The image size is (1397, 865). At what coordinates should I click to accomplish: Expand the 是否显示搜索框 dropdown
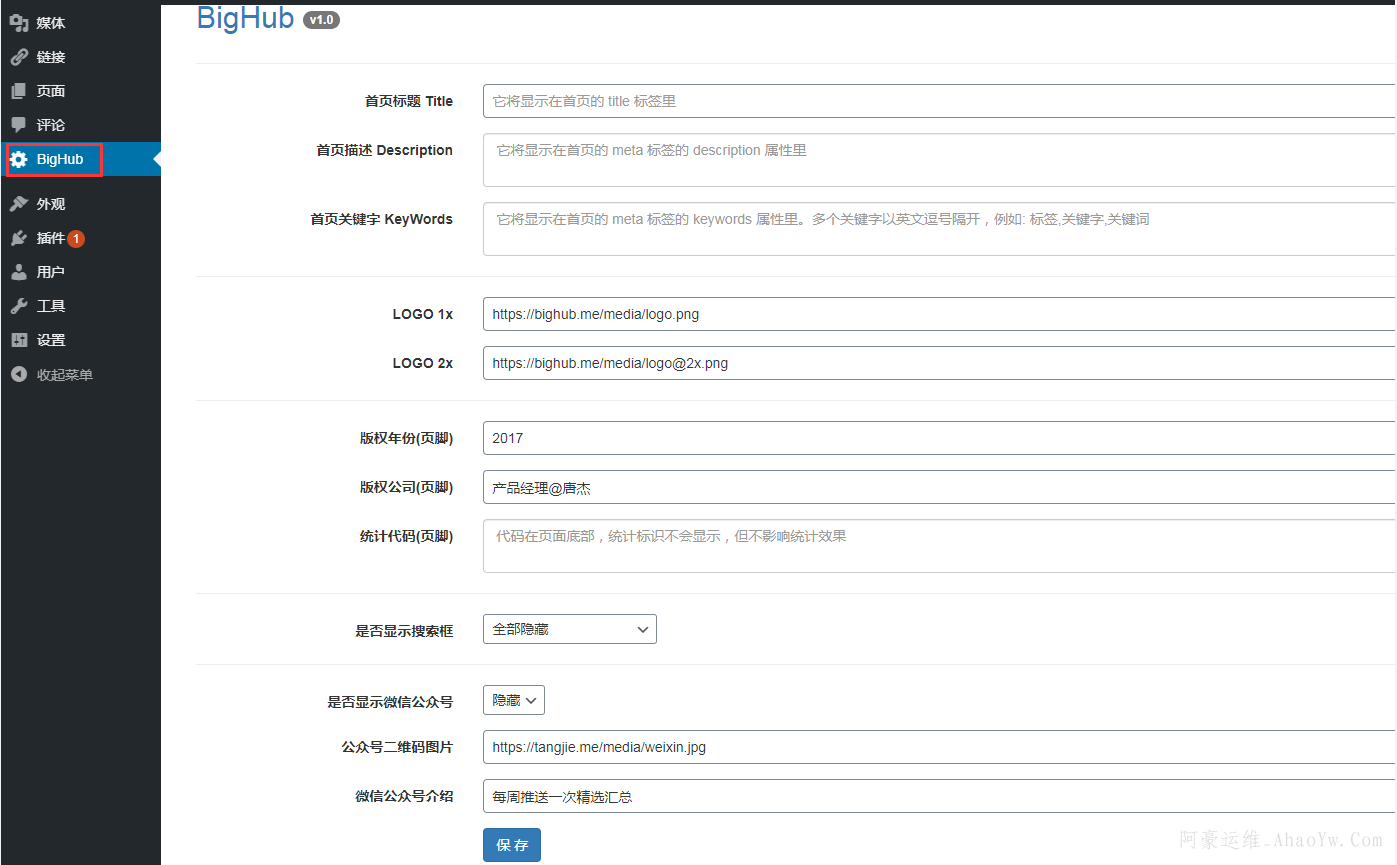click(570, 629)
